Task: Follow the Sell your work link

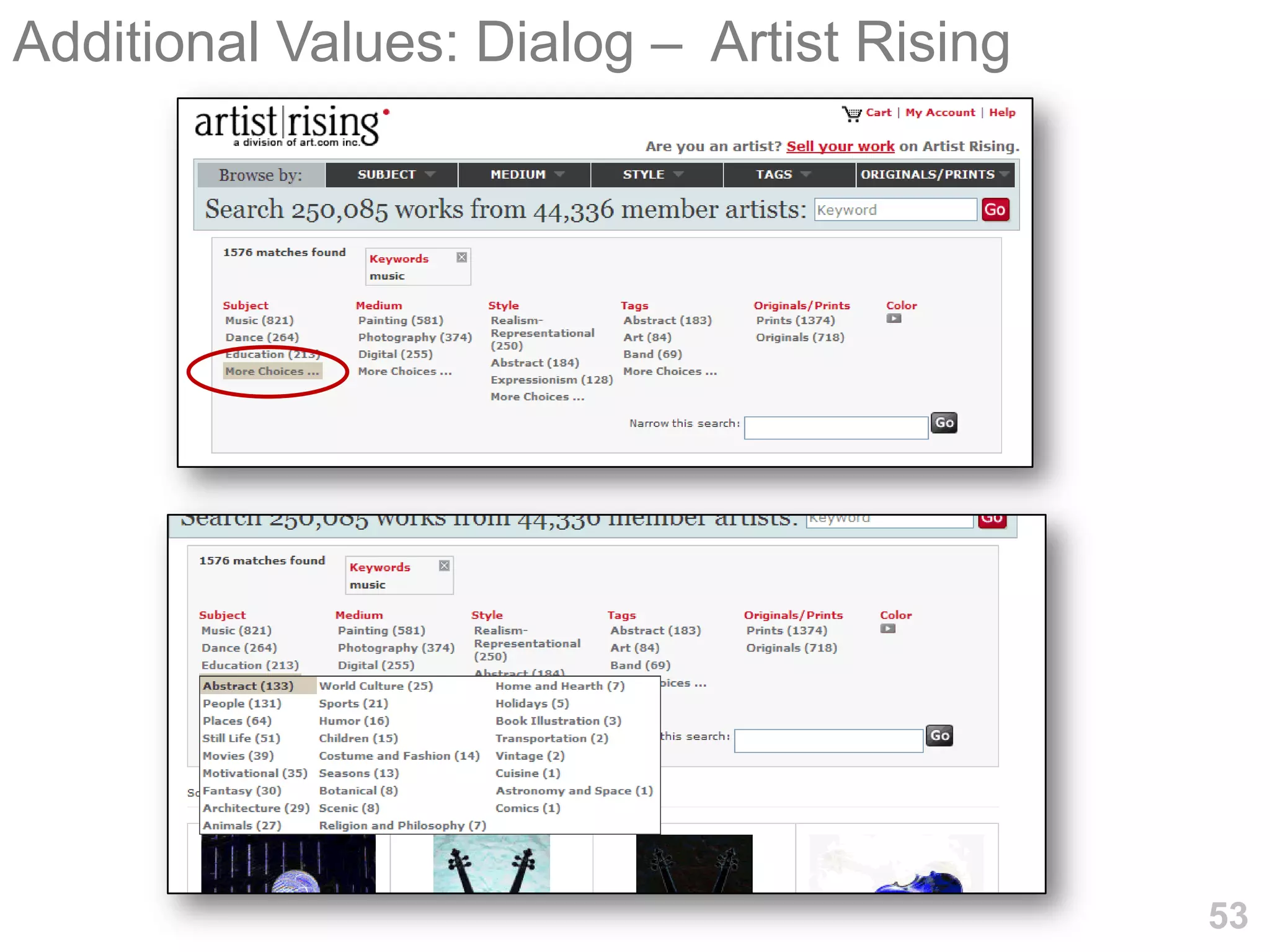Action: tap(840, 146)
